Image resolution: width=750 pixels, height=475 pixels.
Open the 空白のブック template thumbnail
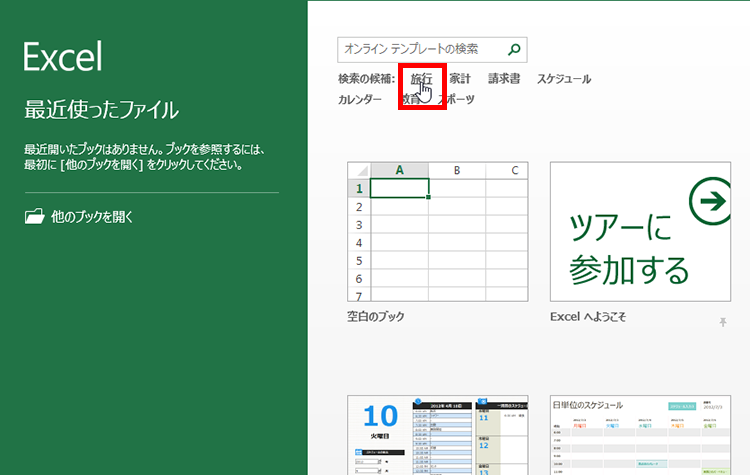[438, 232]
